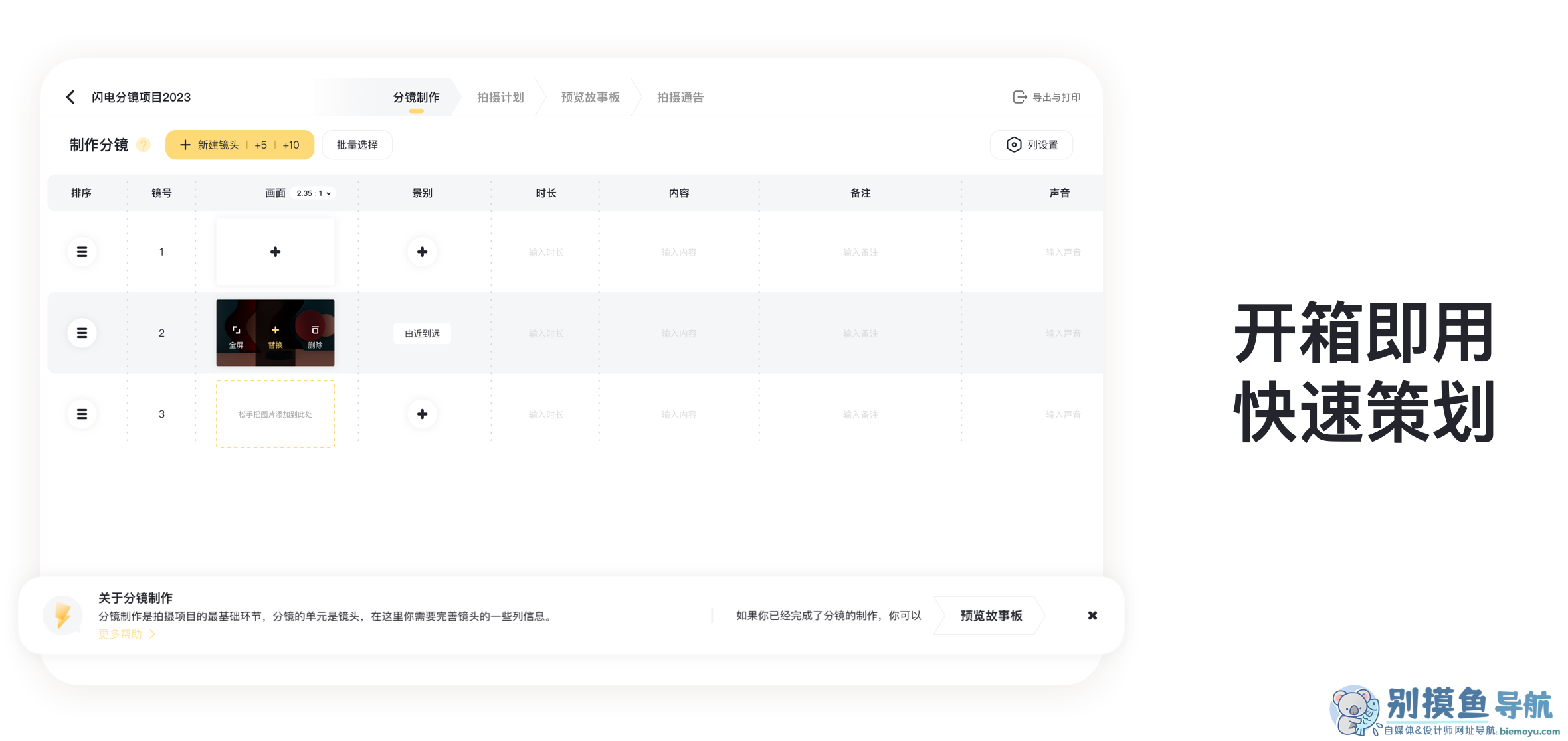This screenshot has height=741, width=1568.
Task: Click the 由近到远 shot type tag
Action: coord(422,333)
